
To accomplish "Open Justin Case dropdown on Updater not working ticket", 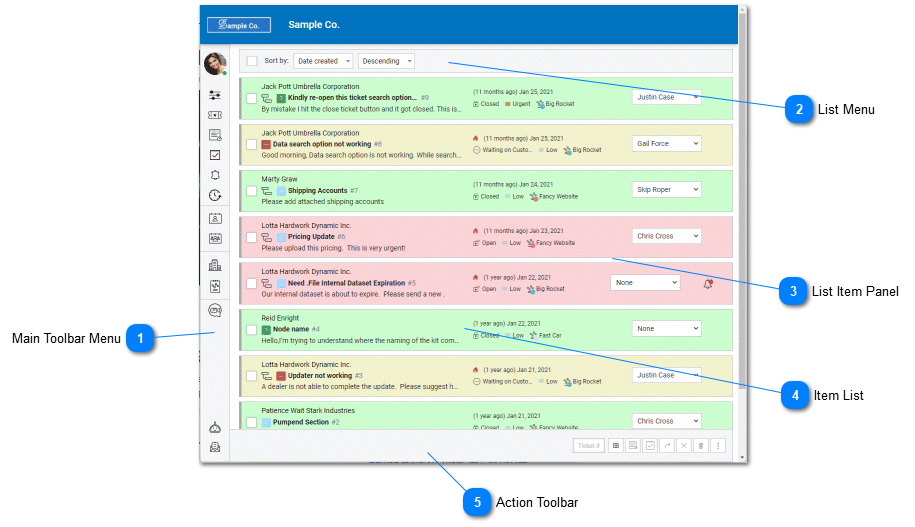I will coord(666,375).
